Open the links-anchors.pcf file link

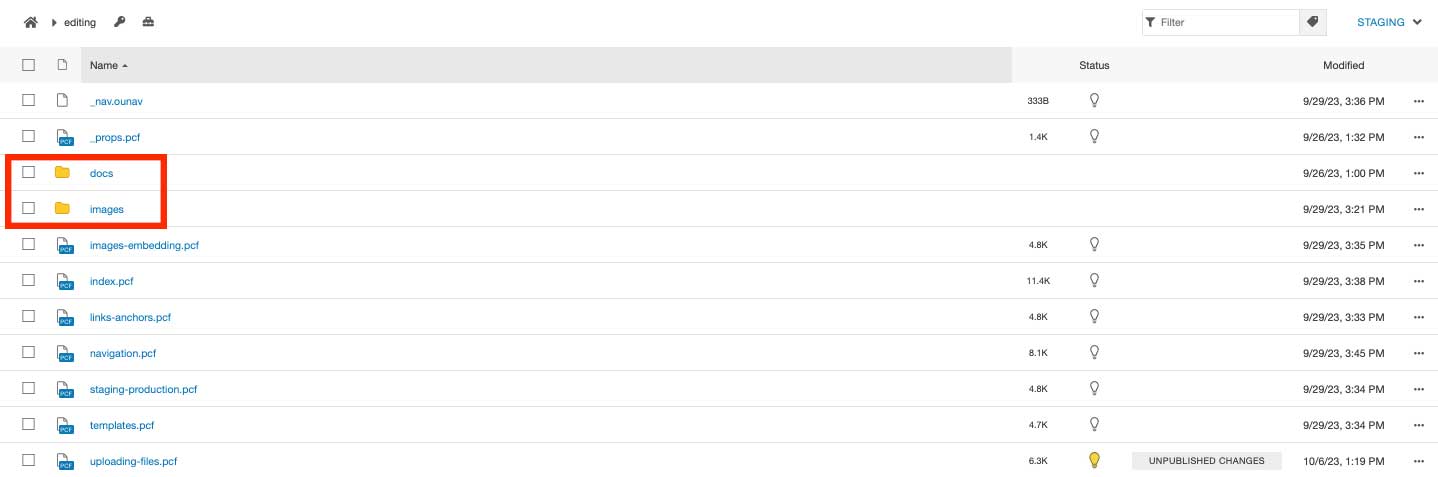point(130,317)
